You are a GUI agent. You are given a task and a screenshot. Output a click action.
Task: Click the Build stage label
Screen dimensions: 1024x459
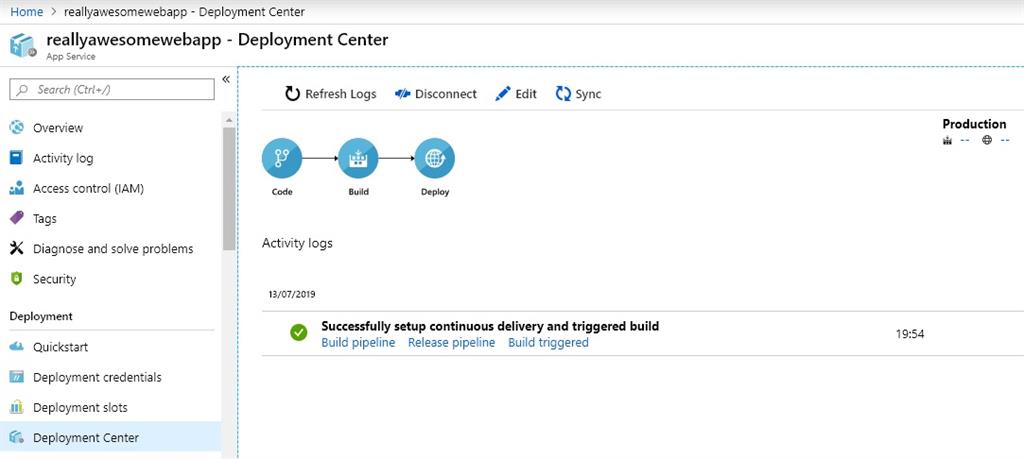(x=359, y=192)
